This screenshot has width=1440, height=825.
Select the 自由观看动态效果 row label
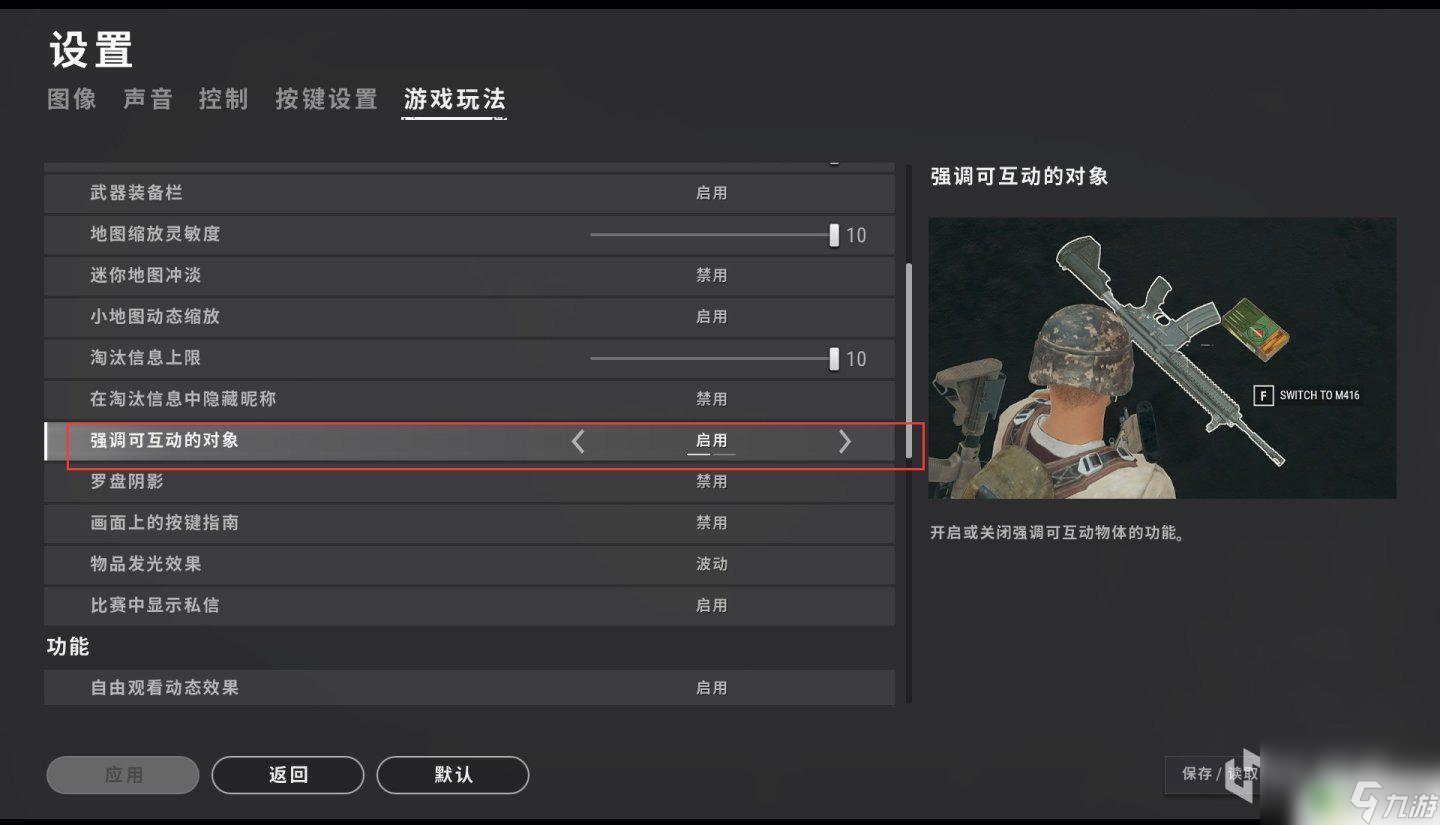click(x=164, y=688)
